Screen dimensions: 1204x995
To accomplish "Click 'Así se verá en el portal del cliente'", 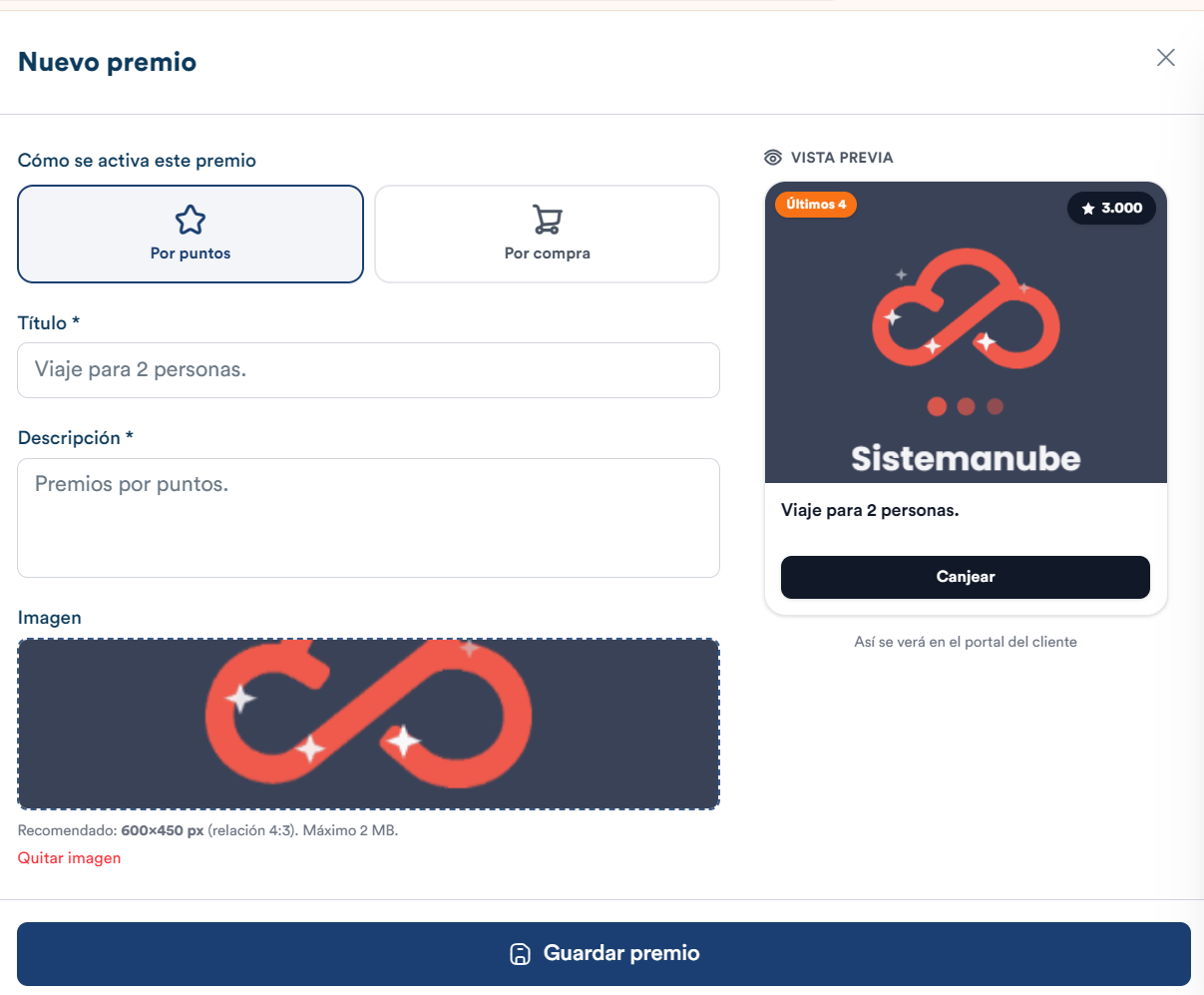I will coord(966,642).
